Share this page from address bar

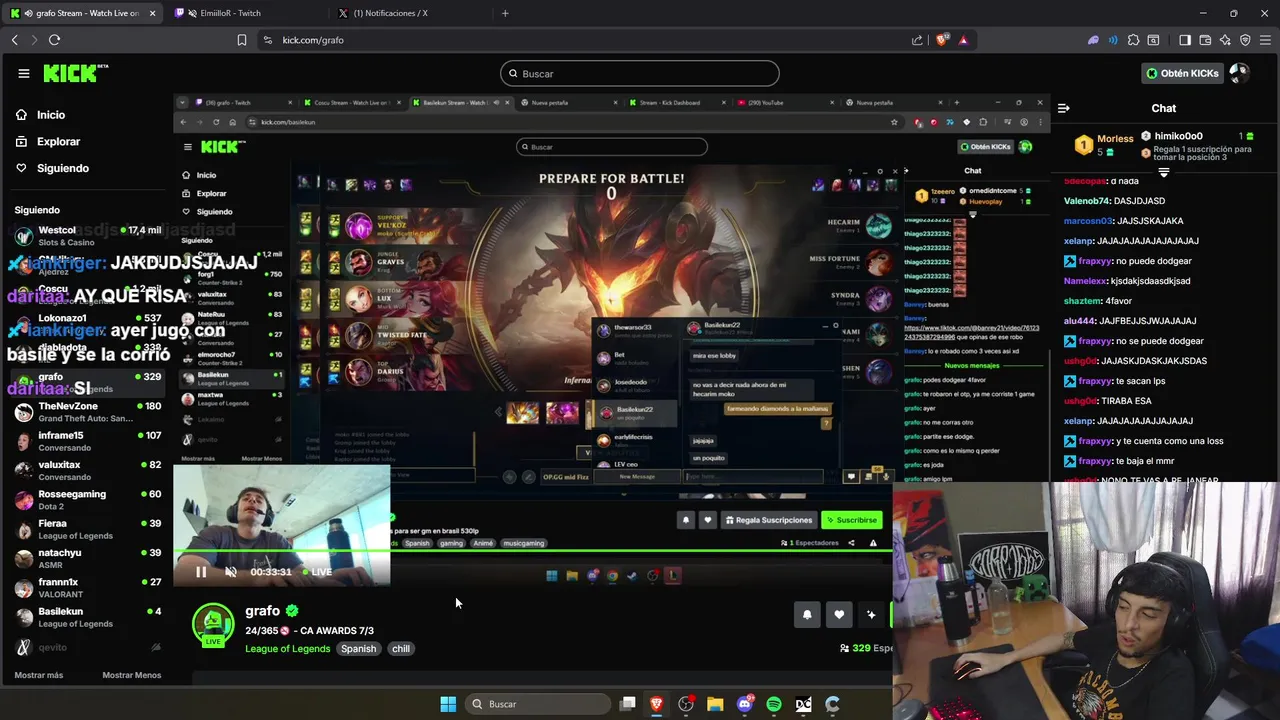coord(917,40)
